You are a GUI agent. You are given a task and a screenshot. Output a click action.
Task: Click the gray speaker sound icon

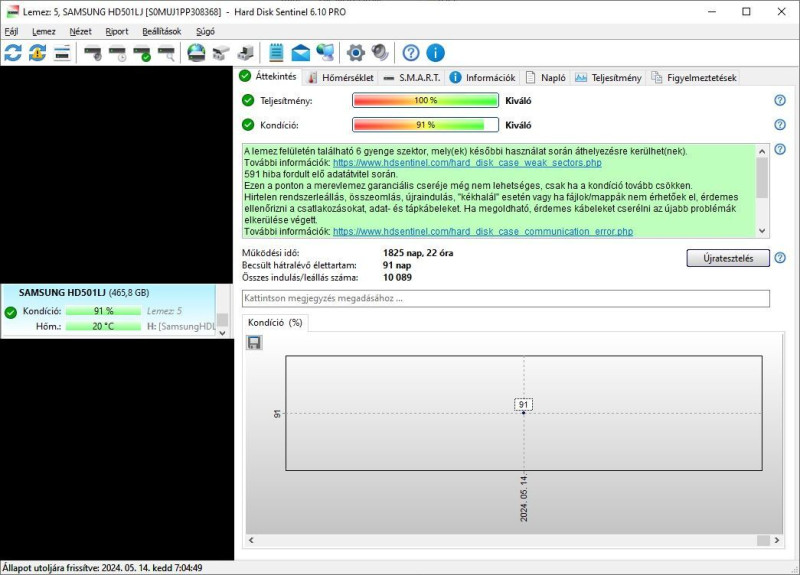(x=380, y=53)
